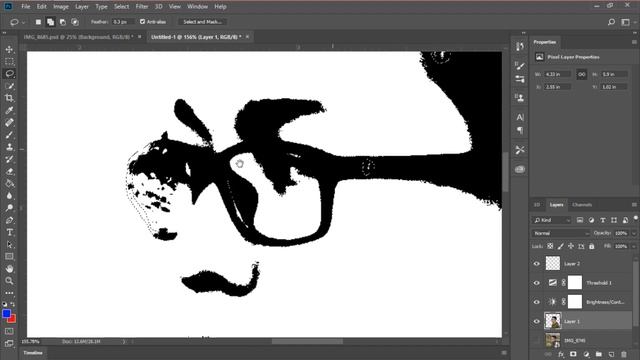Screen dimensions: 640x360
Task: Open the Image menu
Action: tap(61, 7)
